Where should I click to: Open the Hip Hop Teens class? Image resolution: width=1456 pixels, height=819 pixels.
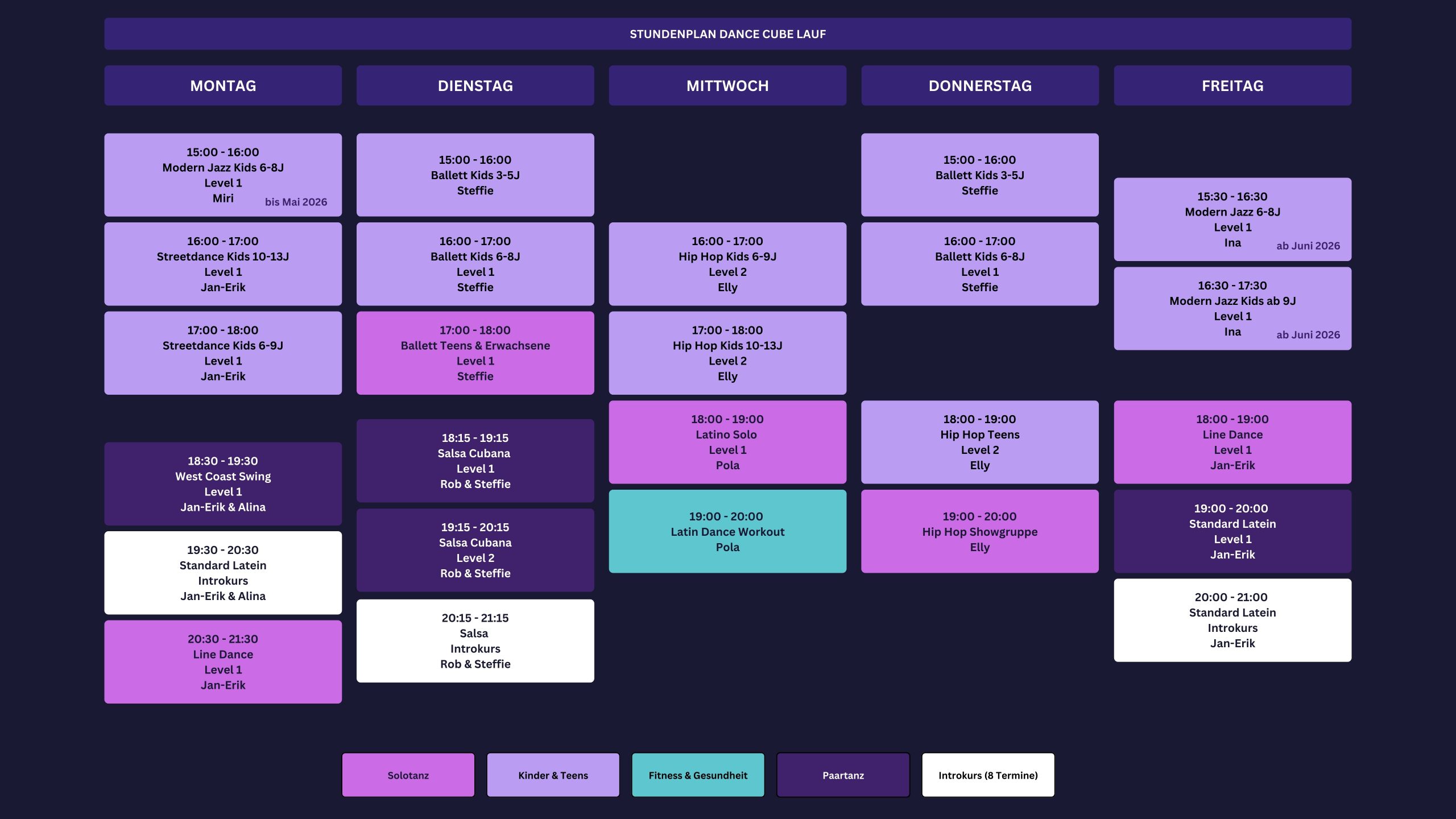[979, 442]
